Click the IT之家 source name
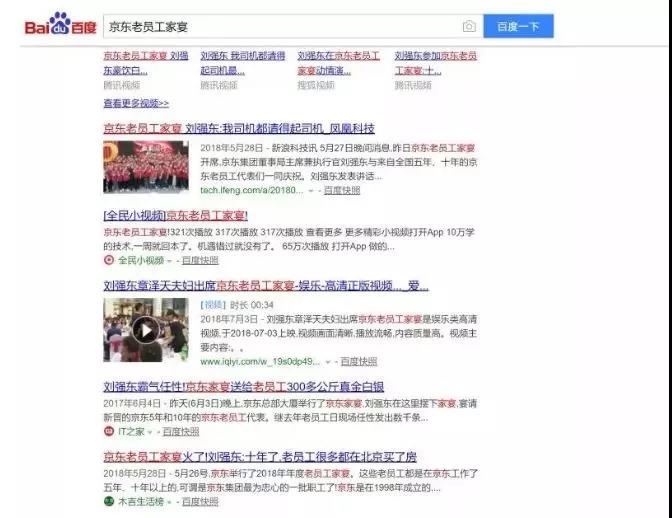Viewport: 672px width, 518px height. (131, 431)
